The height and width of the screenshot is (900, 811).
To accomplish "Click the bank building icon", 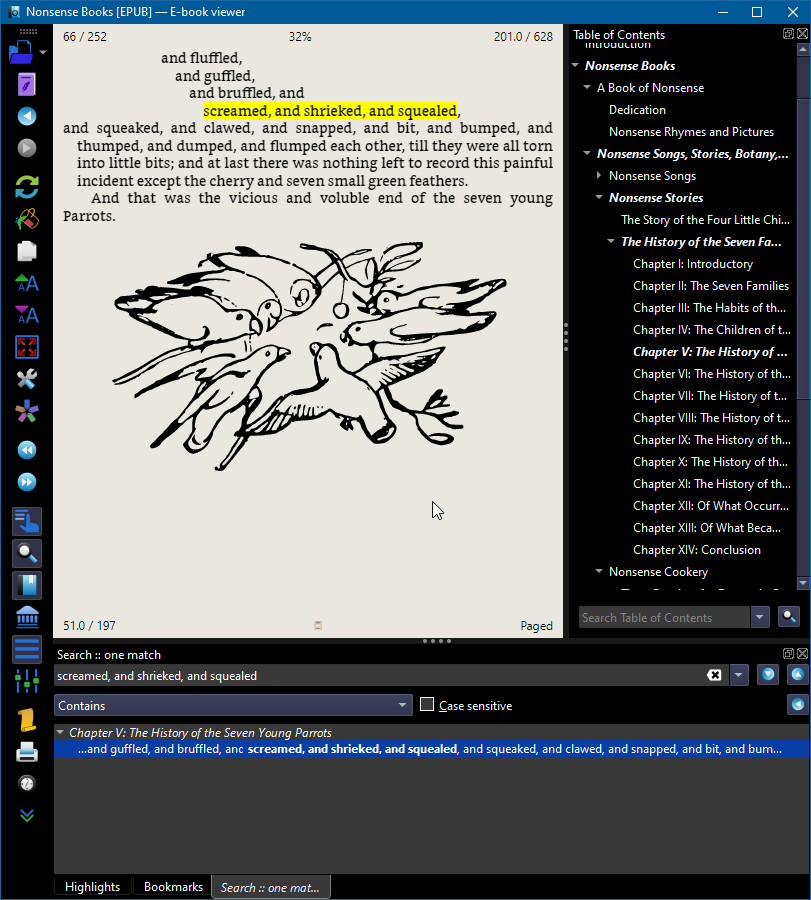I will (x=26, y=618).
